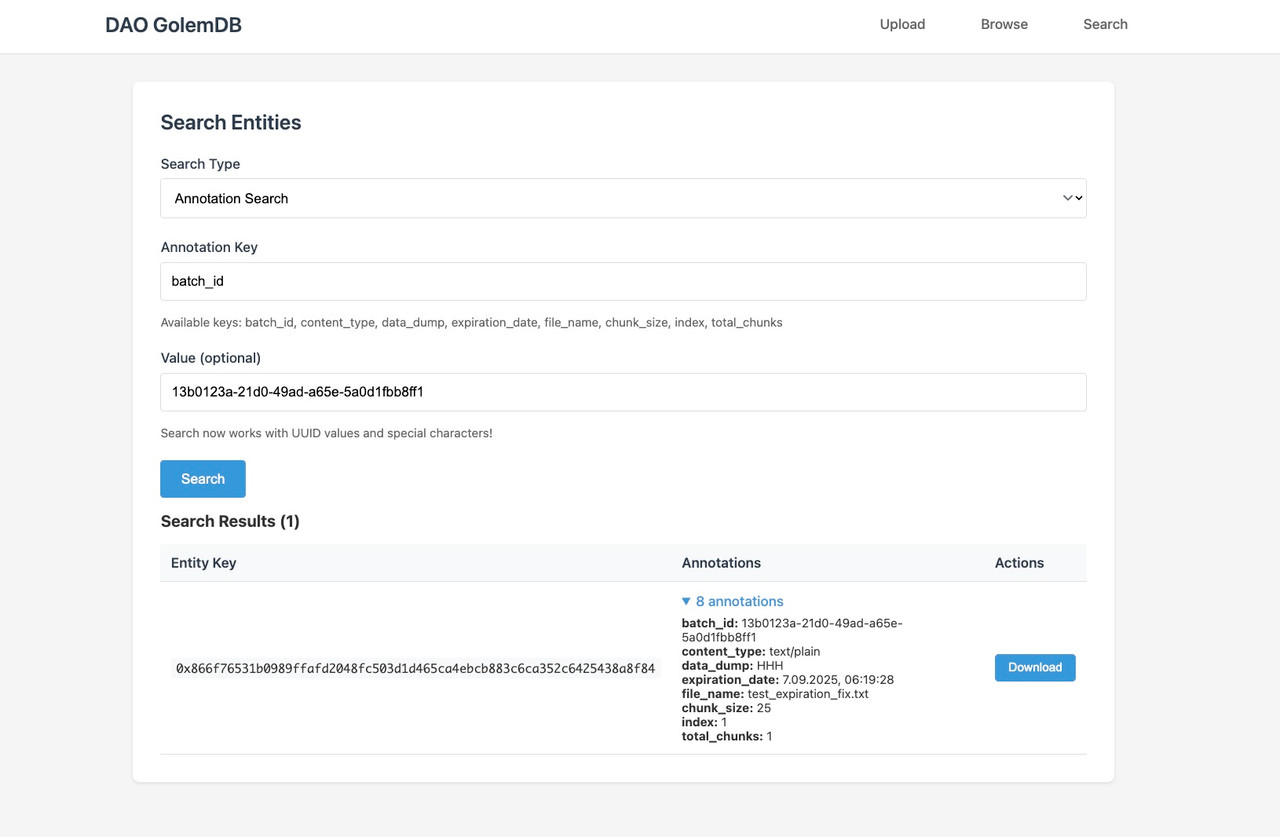1280x837 pixels.
Task: Click the Annotations column header
Action: coord(721,562)
